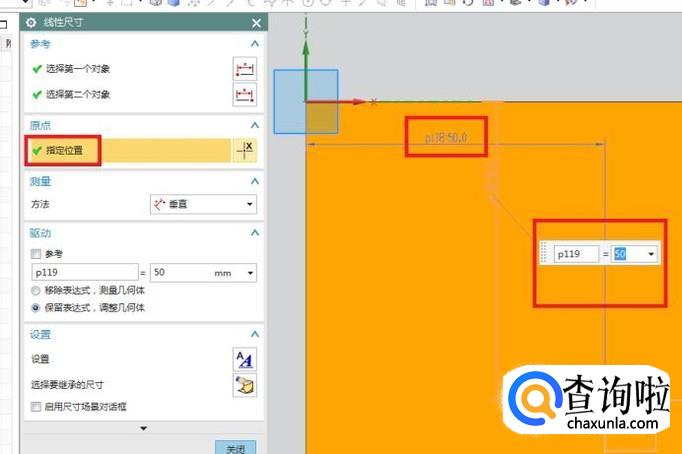Image resolution: width=682 pixels, height=454 pixels.
Task: Click the 参考 section header
Action: 40,44
